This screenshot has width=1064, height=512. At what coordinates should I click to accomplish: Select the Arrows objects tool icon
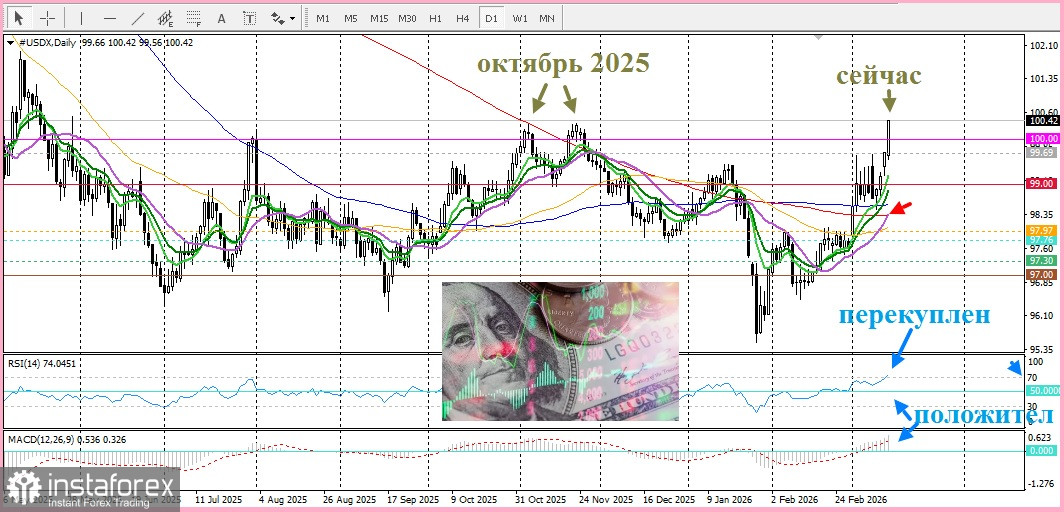(278, 18)
